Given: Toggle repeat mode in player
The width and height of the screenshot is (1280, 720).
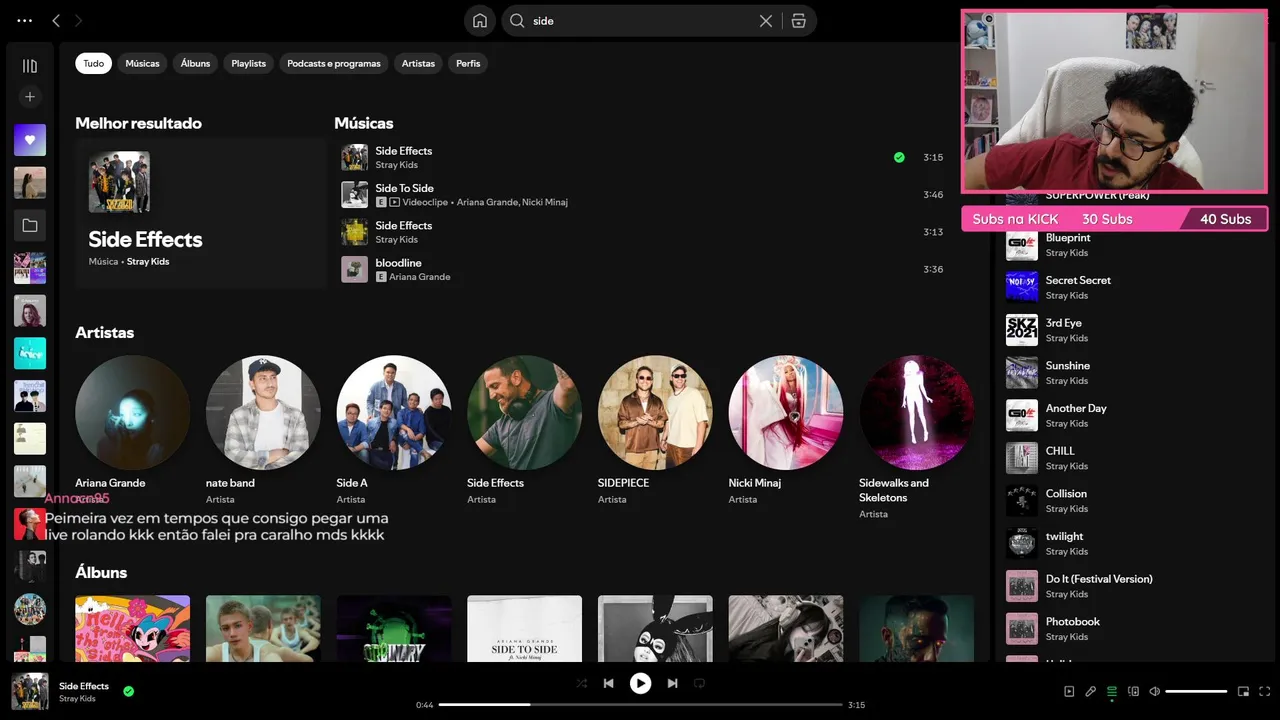Looking at the screenshot, I should [x=700, y=683].
